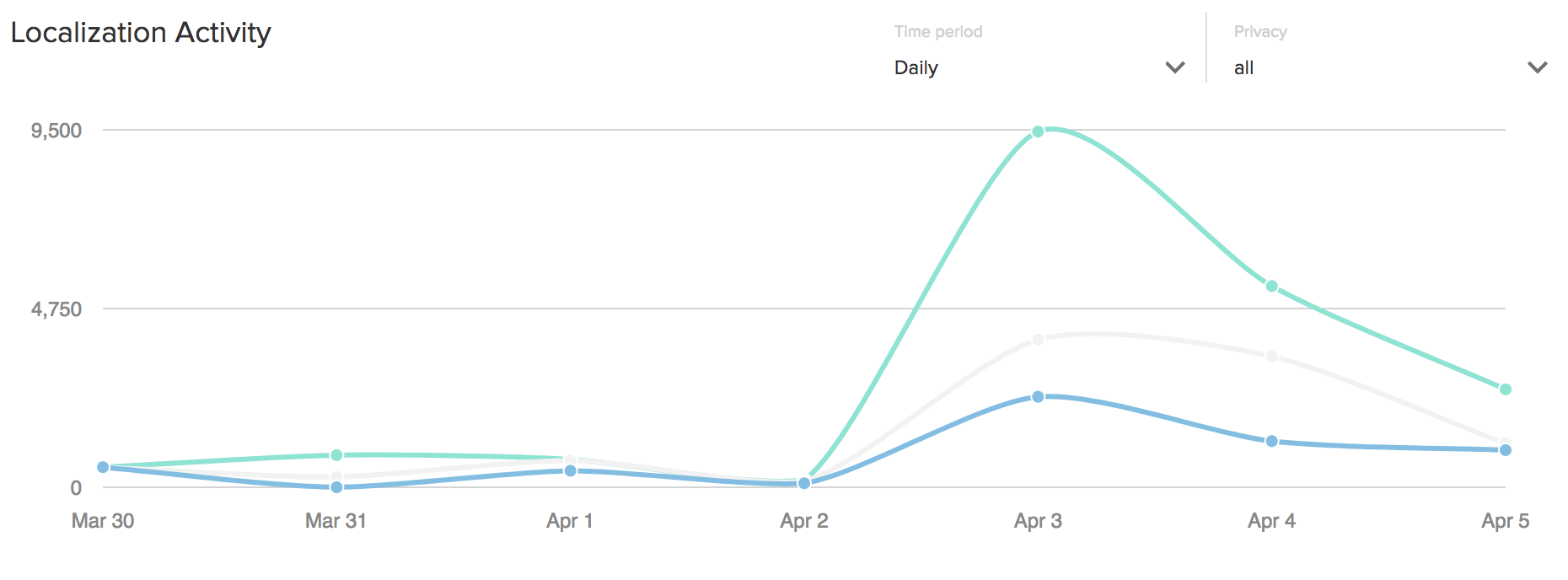
Task: Open the Privacy dropdown showing all
Action: (x=1383, y=67)
